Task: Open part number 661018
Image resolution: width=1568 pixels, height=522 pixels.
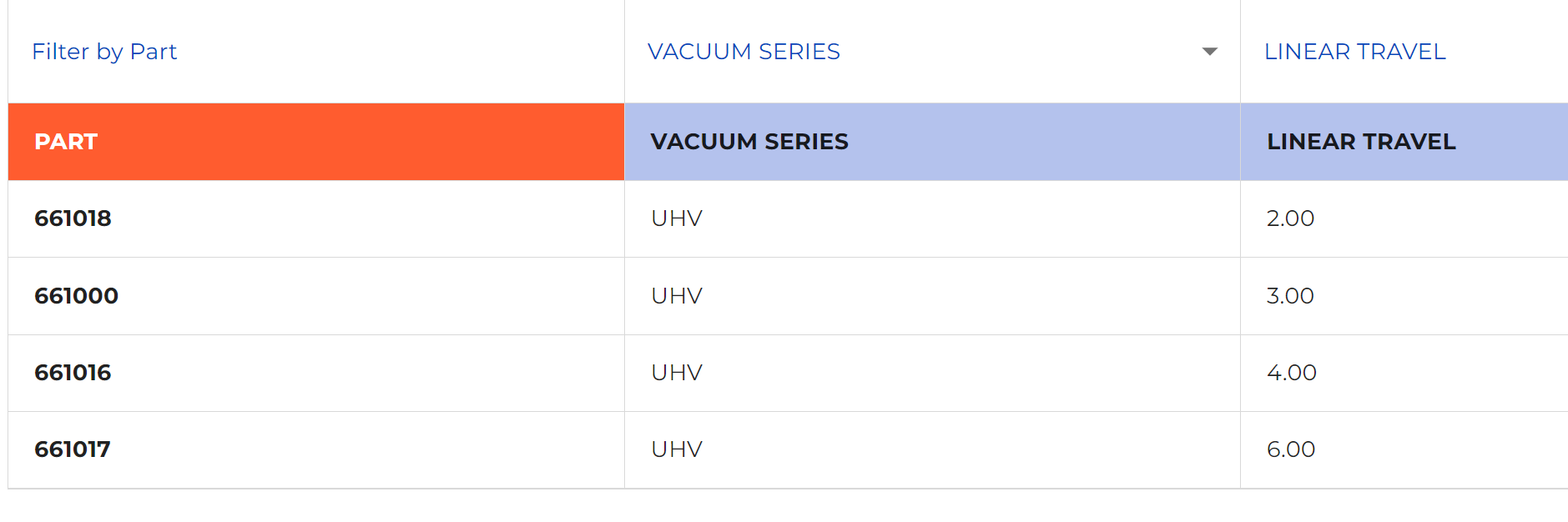Action: [x=73, y=218]
